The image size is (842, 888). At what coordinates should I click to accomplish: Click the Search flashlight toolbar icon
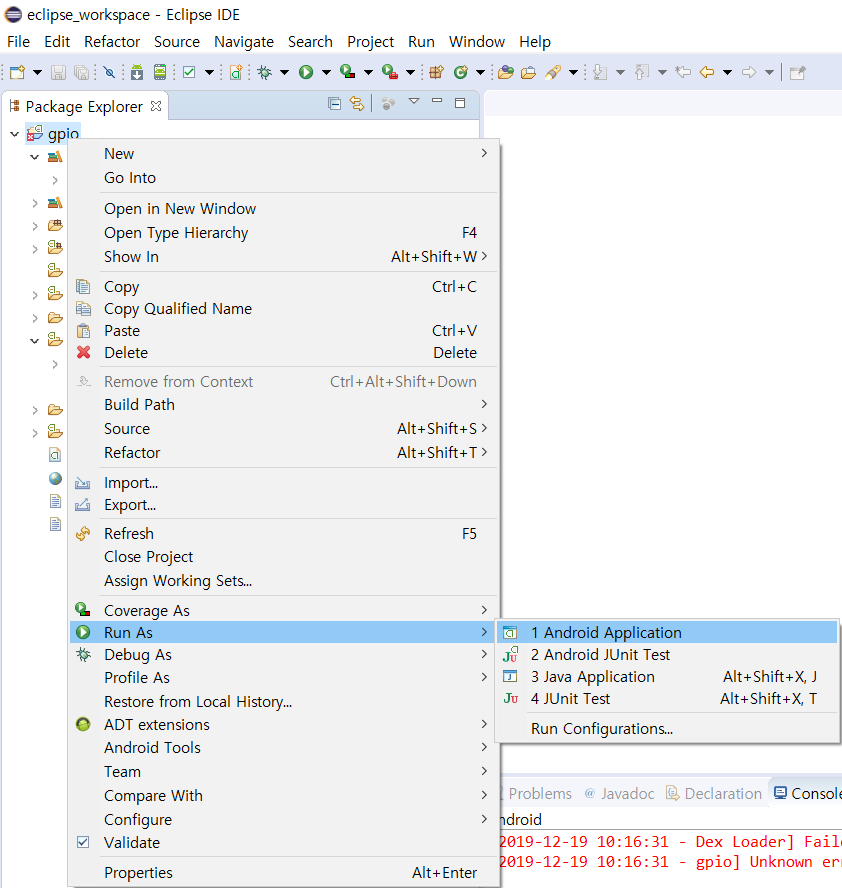pyautogui.click(x=553, y=72)
